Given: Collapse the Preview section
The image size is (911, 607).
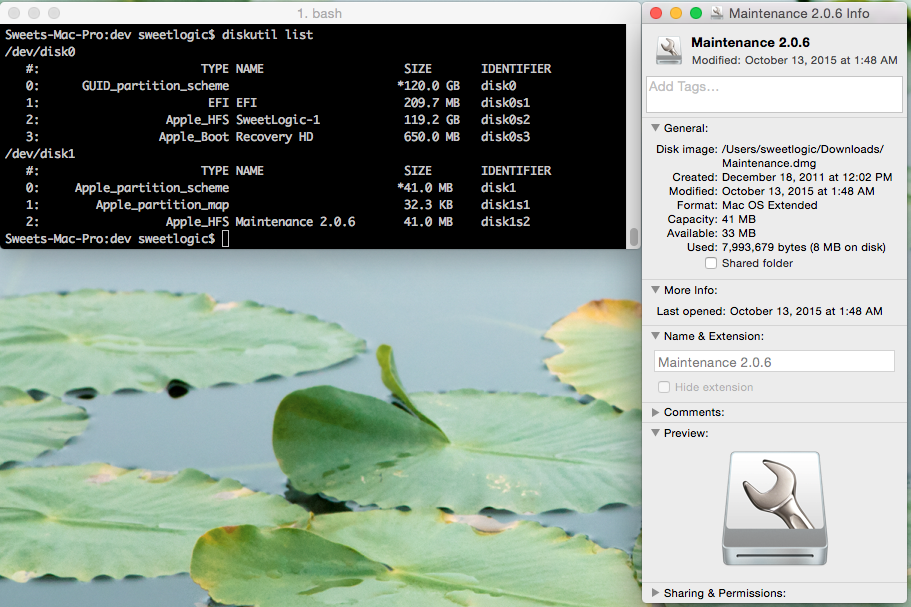Looking at the screenshot, I should pos(655,433).
